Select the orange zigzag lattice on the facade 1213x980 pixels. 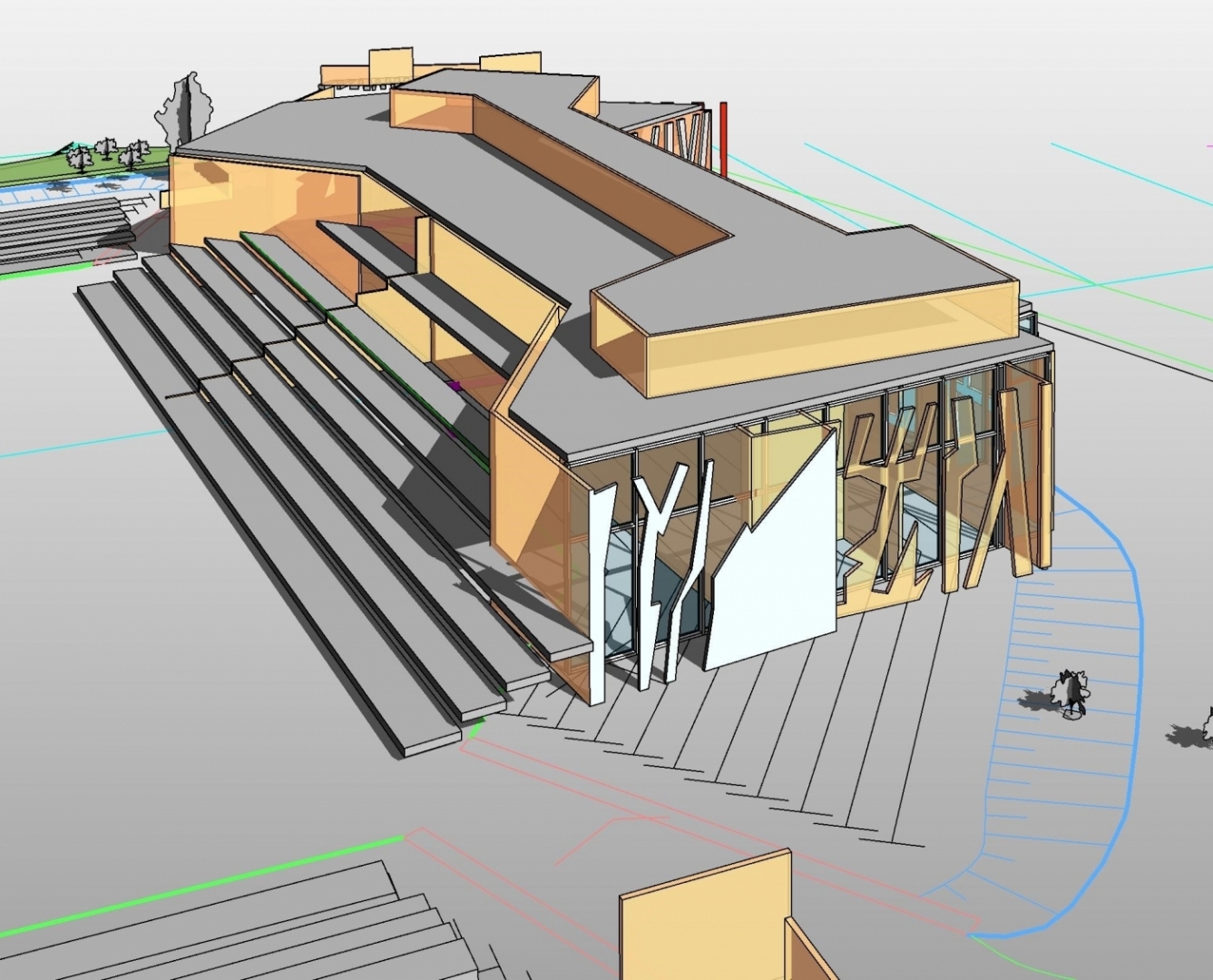click(894, 508)
